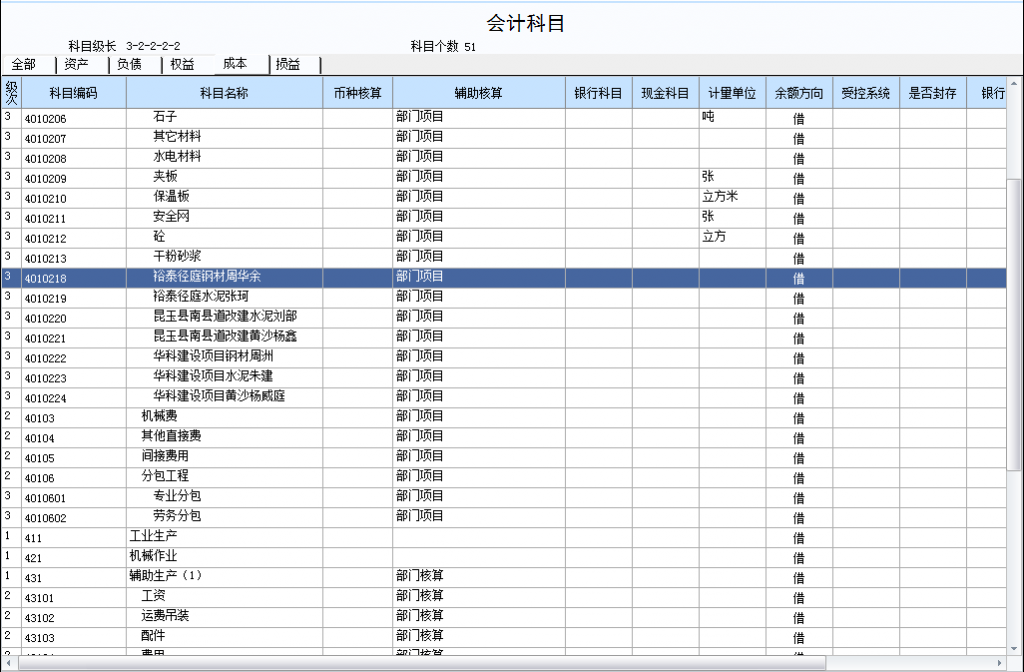Select the 昆玉县南县道改建黄沙杨鑫 account

click(x=225, y=336)
